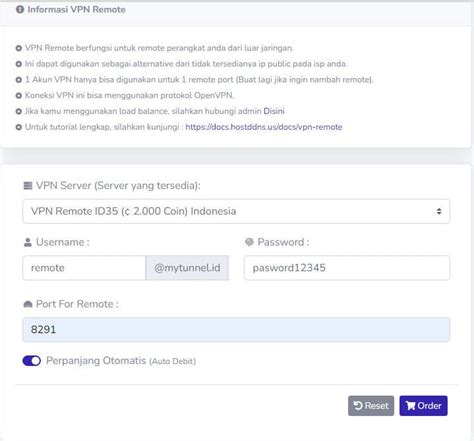Click the Perpanjang Otomatis label text
Screen dimensions: 474x441
click(x=96, y=361)
